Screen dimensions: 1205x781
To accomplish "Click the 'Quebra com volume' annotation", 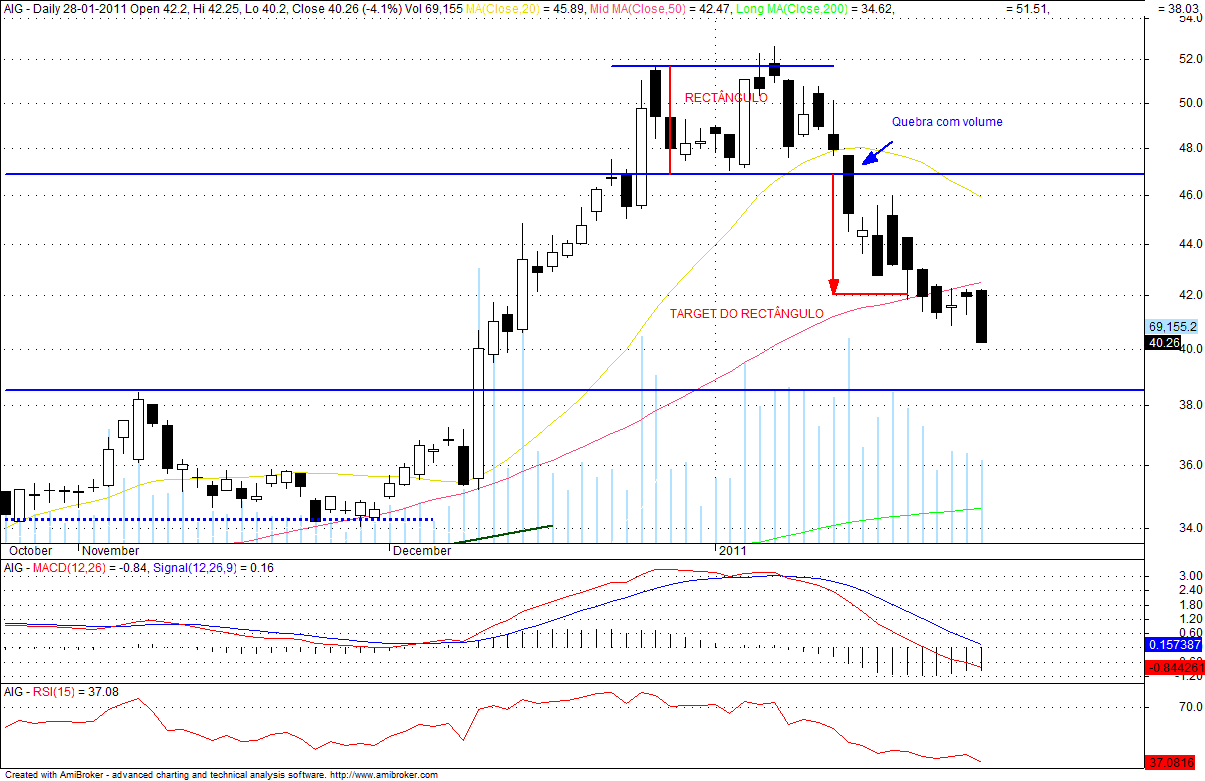I will [x=947, y=122].
